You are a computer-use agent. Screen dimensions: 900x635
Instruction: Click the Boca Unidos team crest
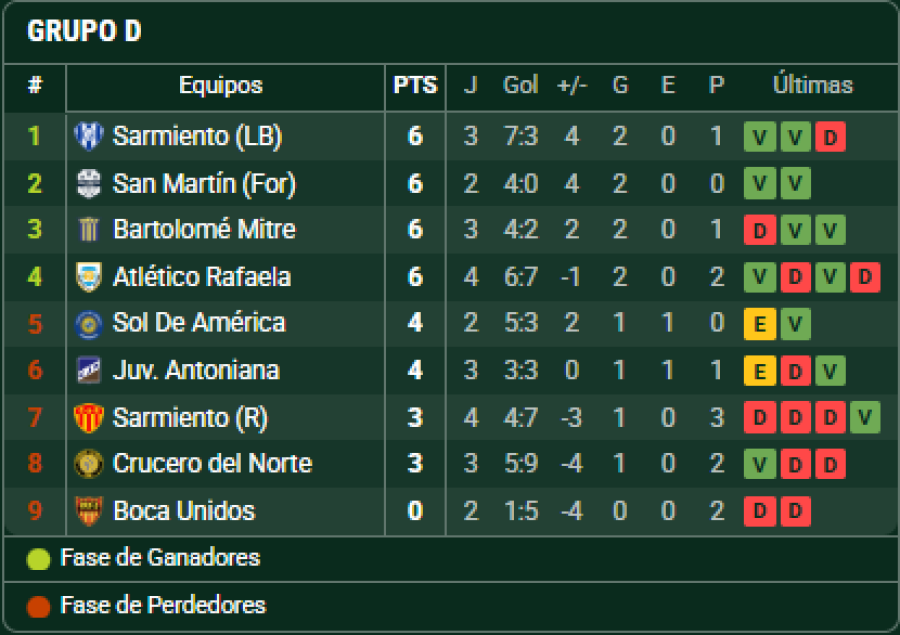point(88,511)
